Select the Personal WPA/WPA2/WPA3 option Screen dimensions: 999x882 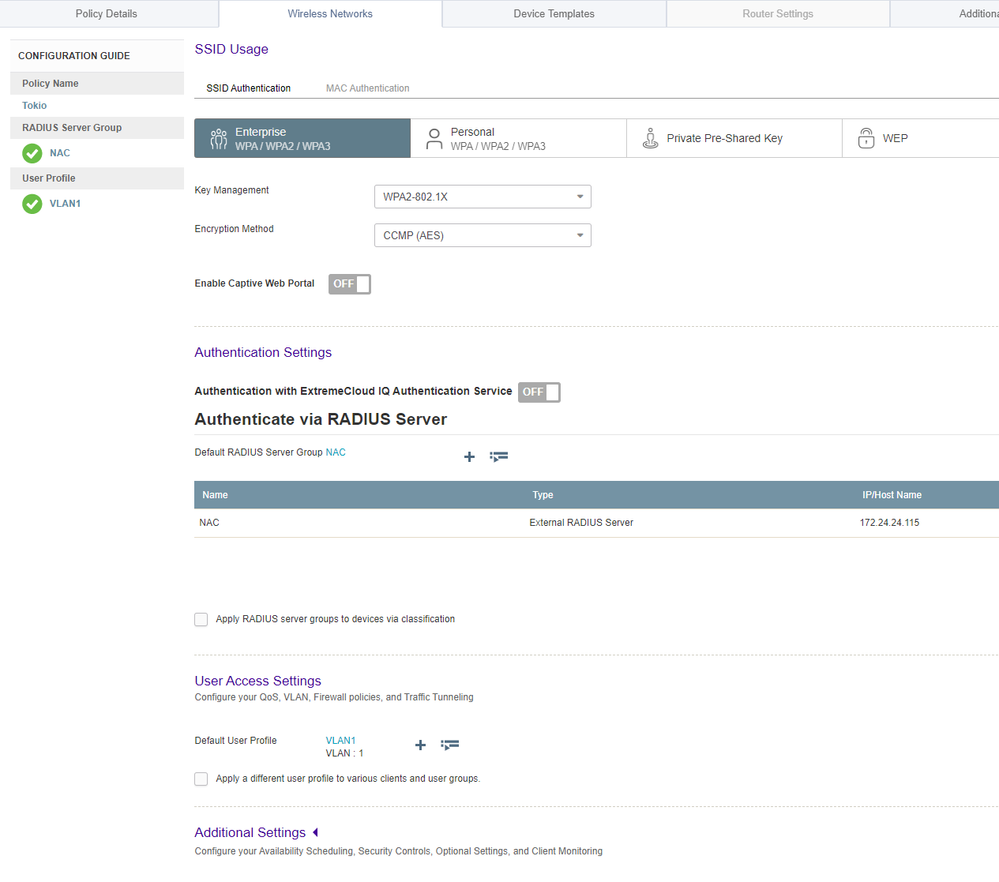(x=518, y=139)
